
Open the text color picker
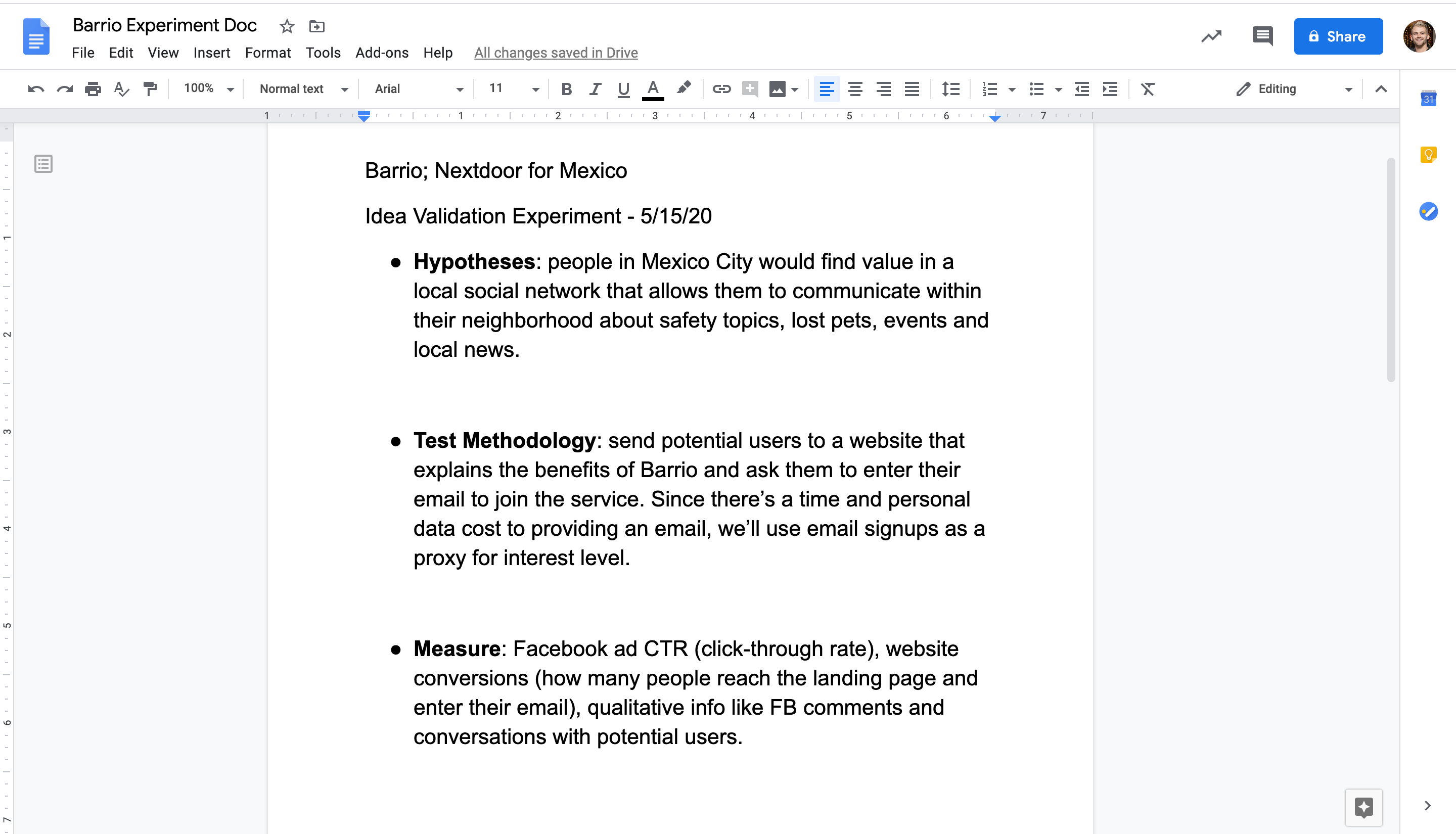[x=652, y=89]
